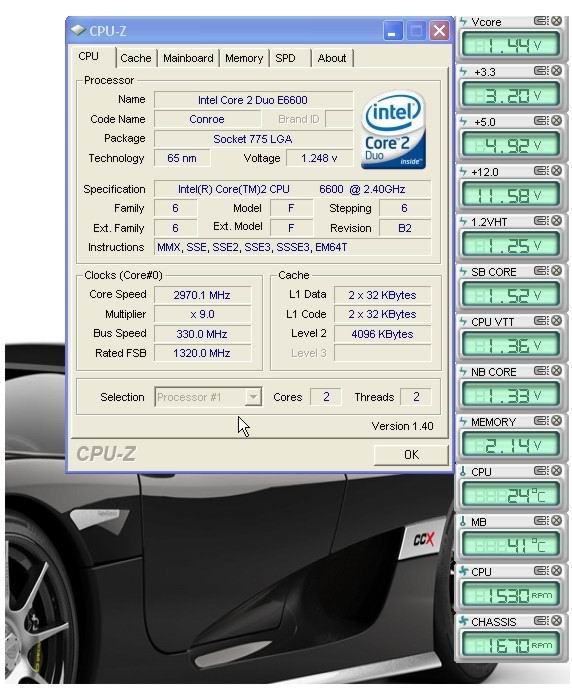Screen dimensions: 572x693
Task: Open settings icon on +3.3 monitor
Action: coord(541,71)
